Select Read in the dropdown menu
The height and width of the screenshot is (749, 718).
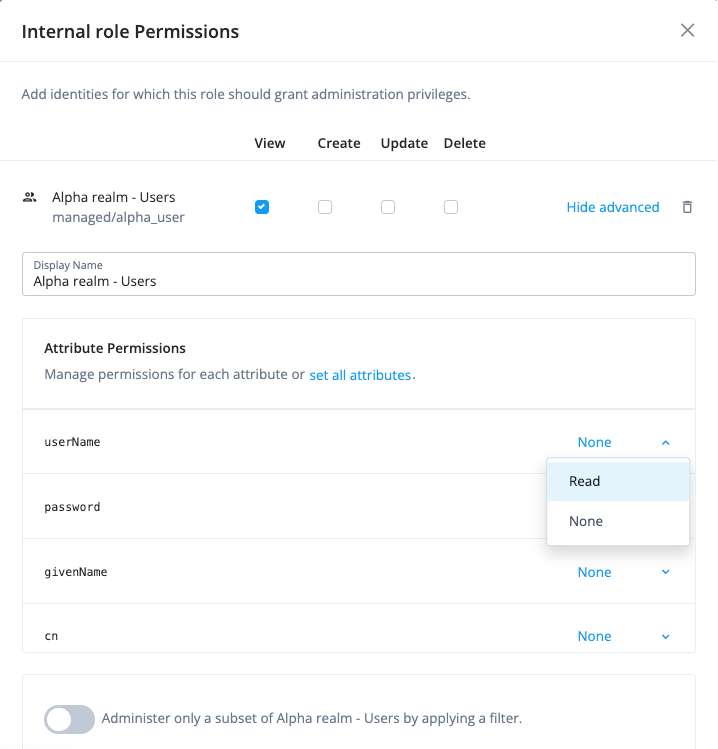tap(618, 481)
